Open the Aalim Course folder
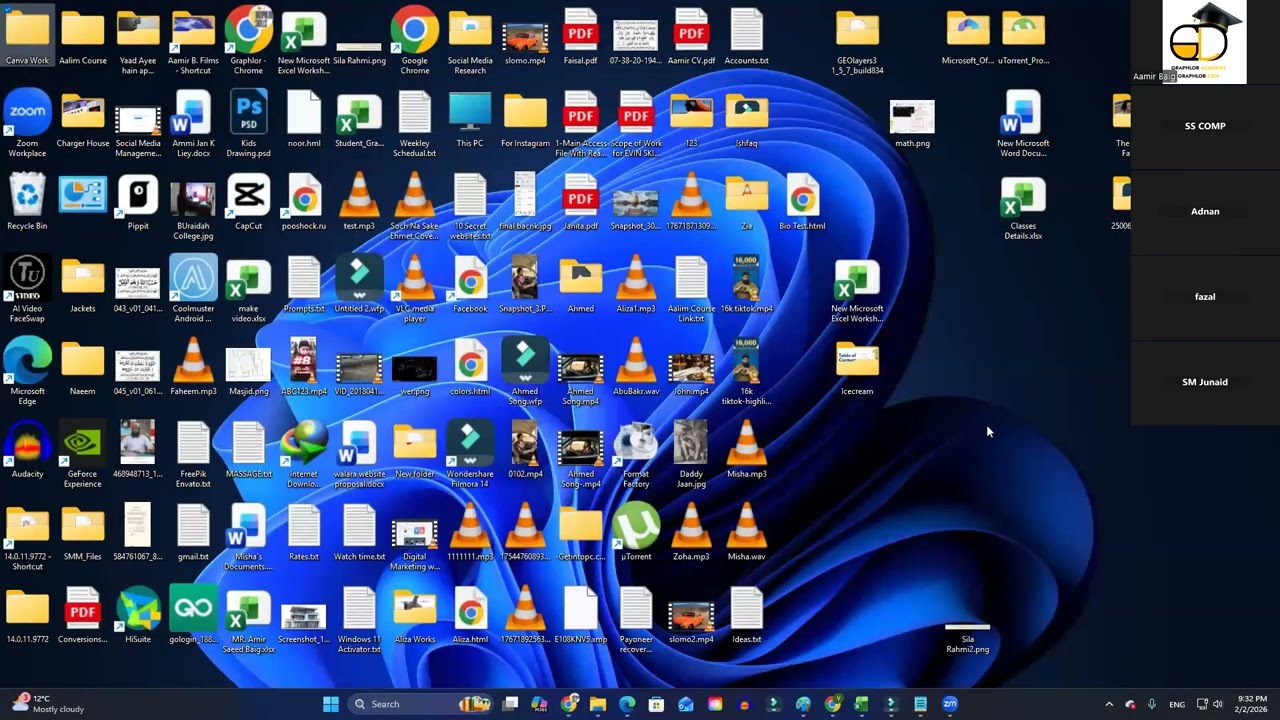1280x720 pixels. click(x=83, y=38)
